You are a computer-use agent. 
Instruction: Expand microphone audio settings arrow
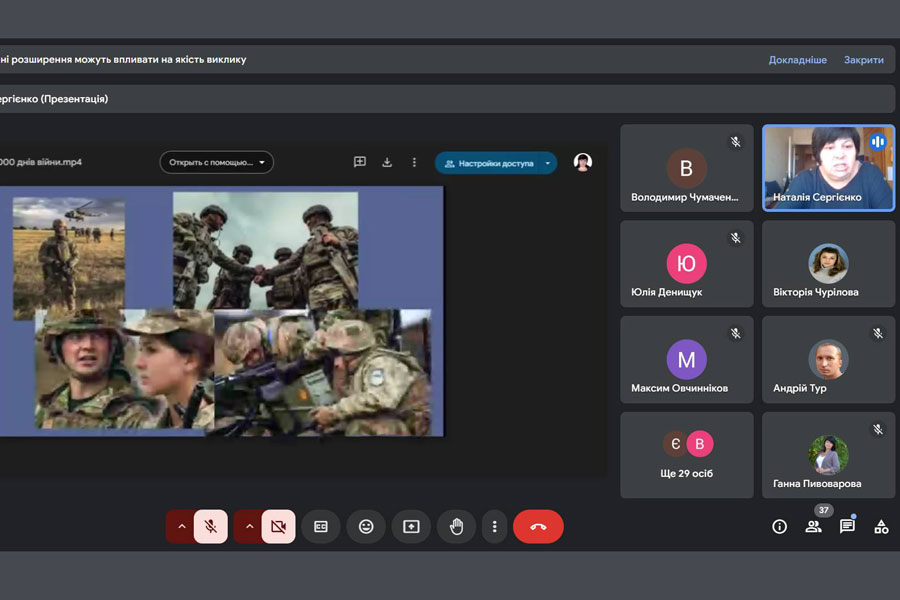point(181,526)
